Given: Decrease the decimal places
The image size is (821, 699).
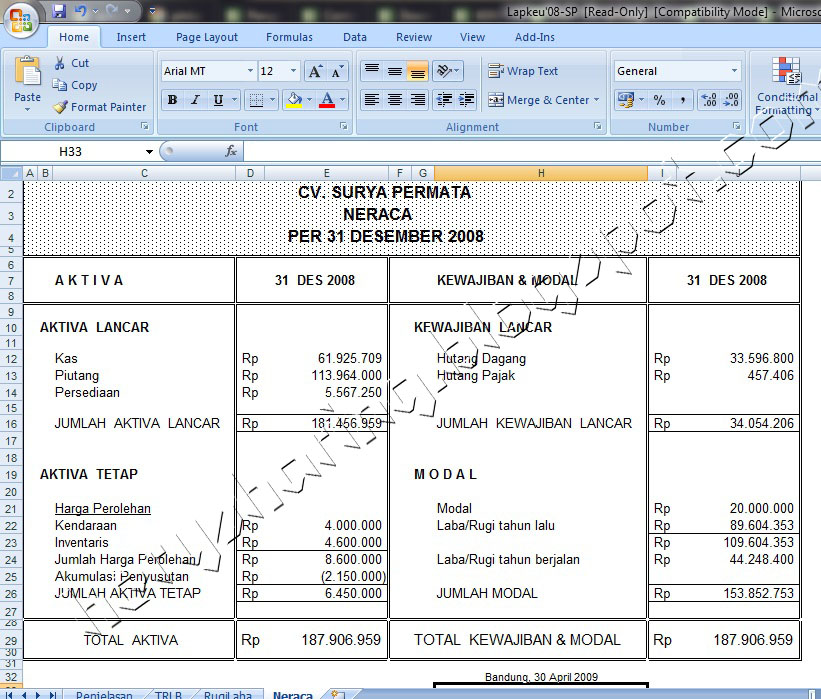Looking at the screenshot, I should (x=730, y=100).
